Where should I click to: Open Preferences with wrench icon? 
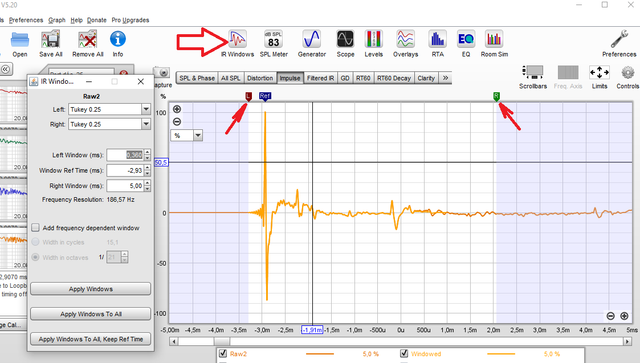(x=619, y=43)
